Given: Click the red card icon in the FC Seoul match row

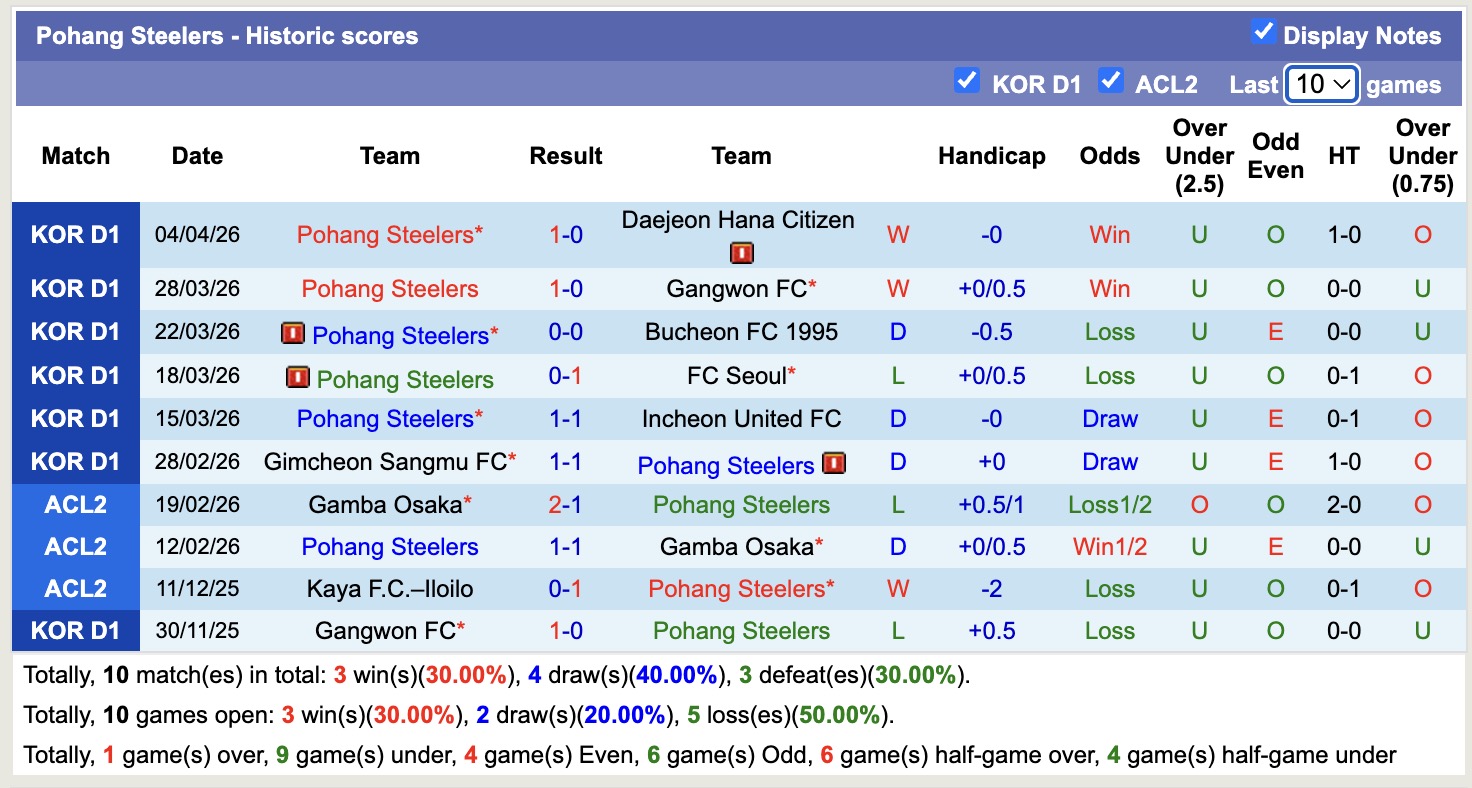Looking at the screenshot, I should [x=296, y=379].
